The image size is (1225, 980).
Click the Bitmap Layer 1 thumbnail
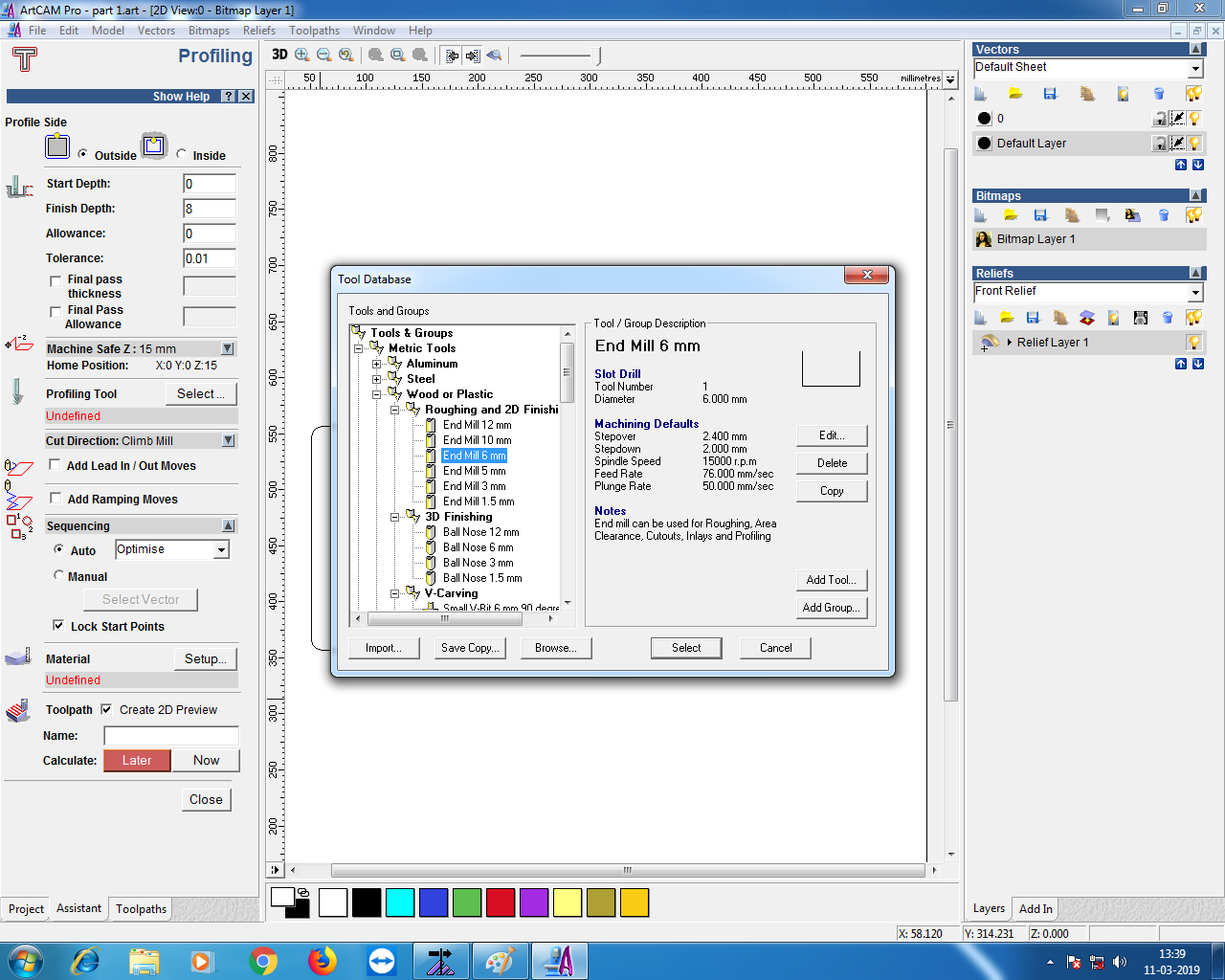tap(984, 239)
